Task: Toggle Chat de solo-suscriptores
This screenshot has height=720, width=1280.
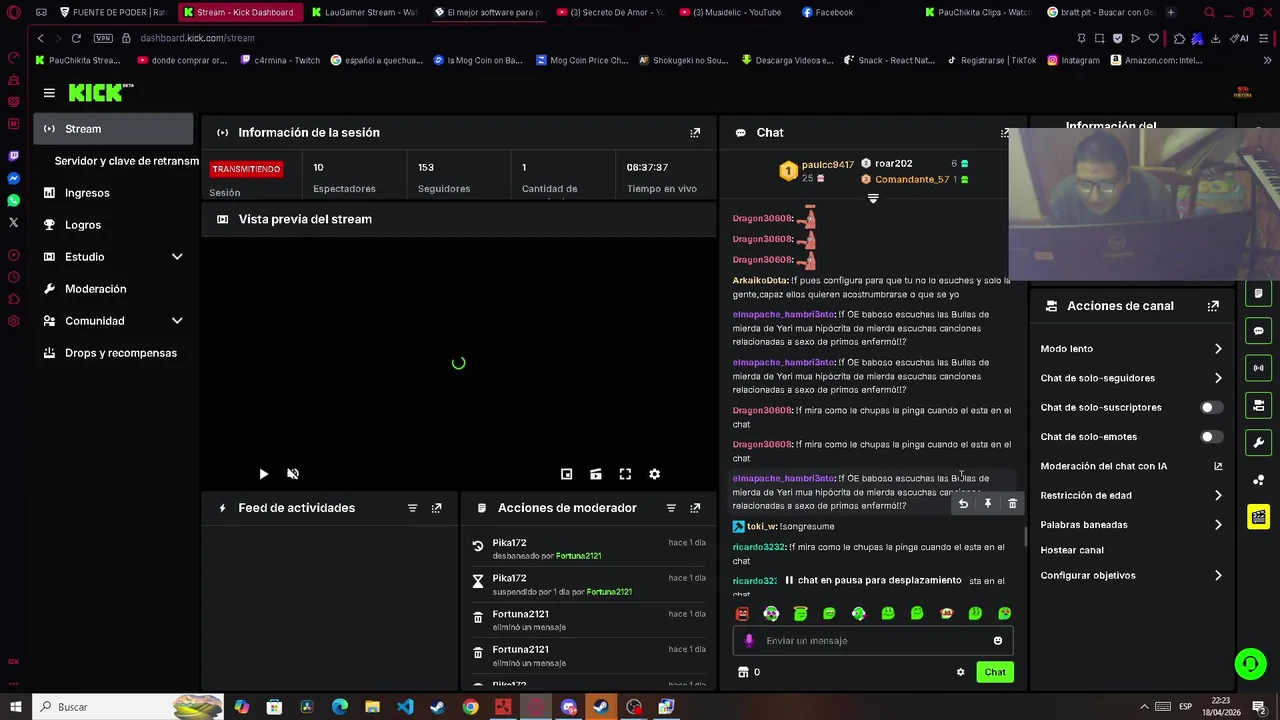Action: pos(1210,408)
